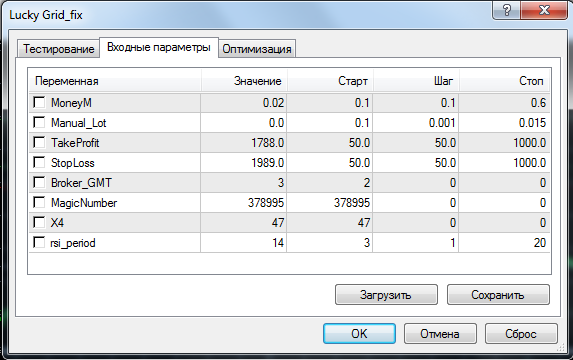This screenshot has height=360, width=573.
Task: Open the Оптимизация tab
Action: click(x=257, y=49)
